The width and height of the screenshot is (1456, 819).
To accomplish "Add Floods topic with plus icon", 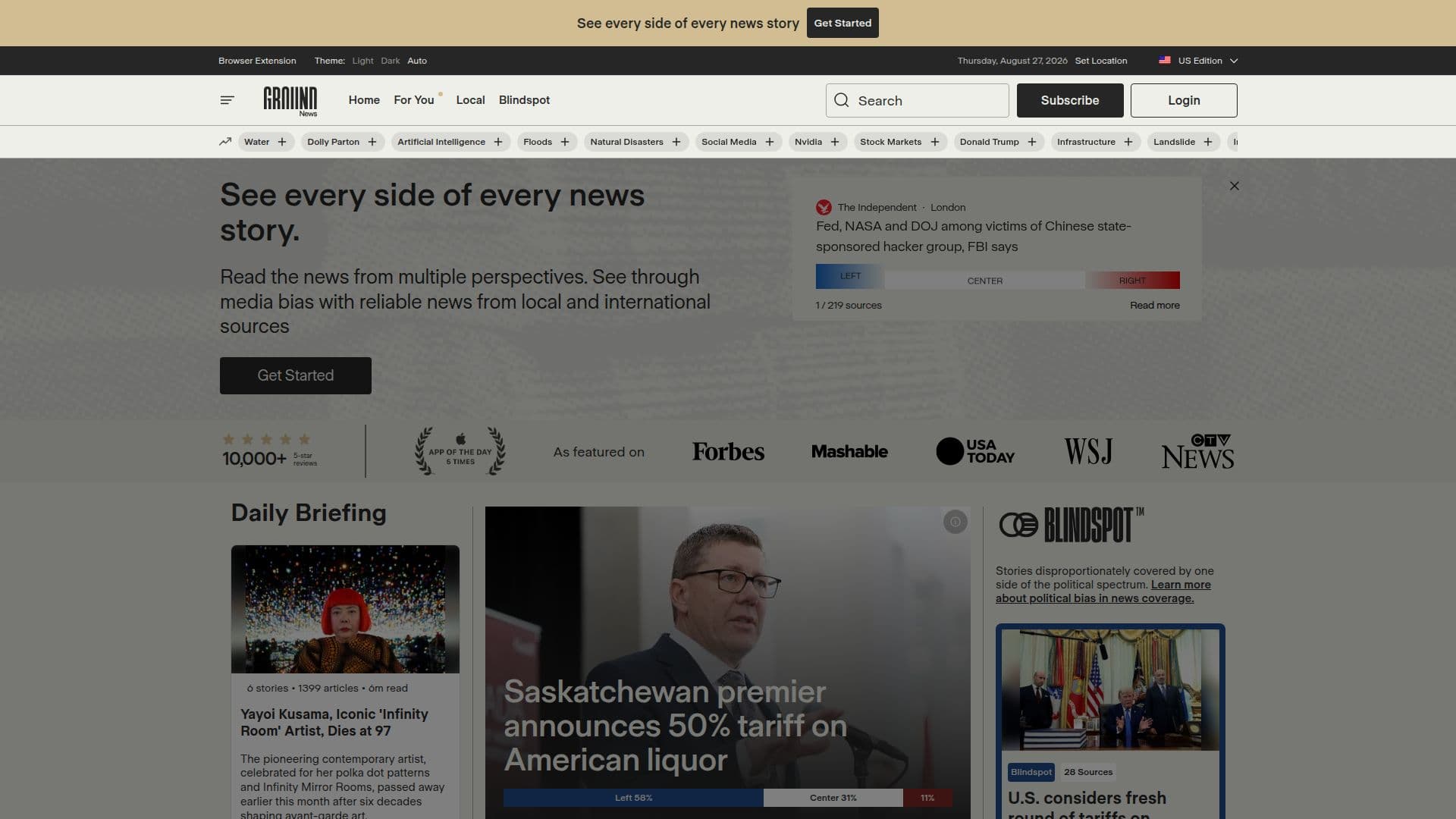I will point(565,142).
